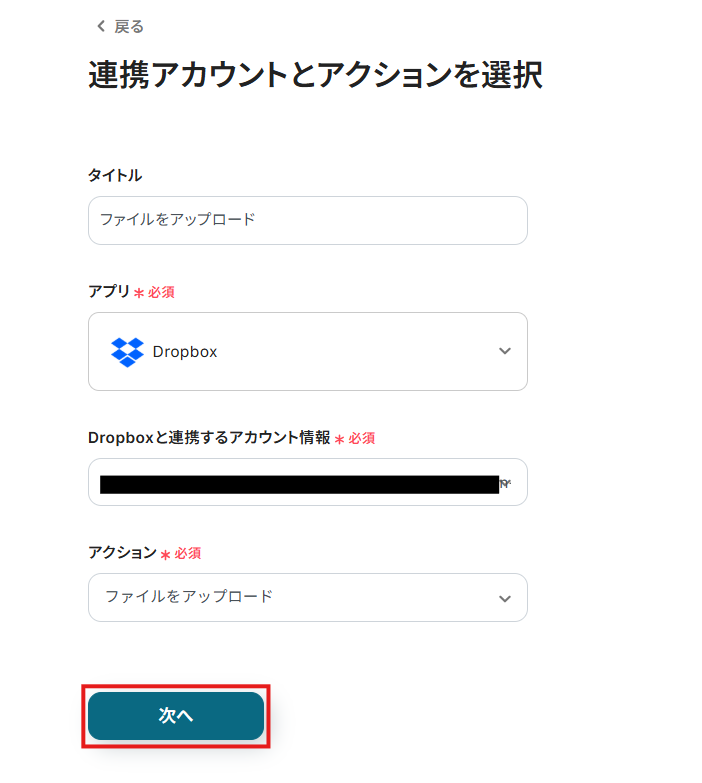Click the asterisk next to アクション label
702x783 pixels.
click(x=165, y=554)
